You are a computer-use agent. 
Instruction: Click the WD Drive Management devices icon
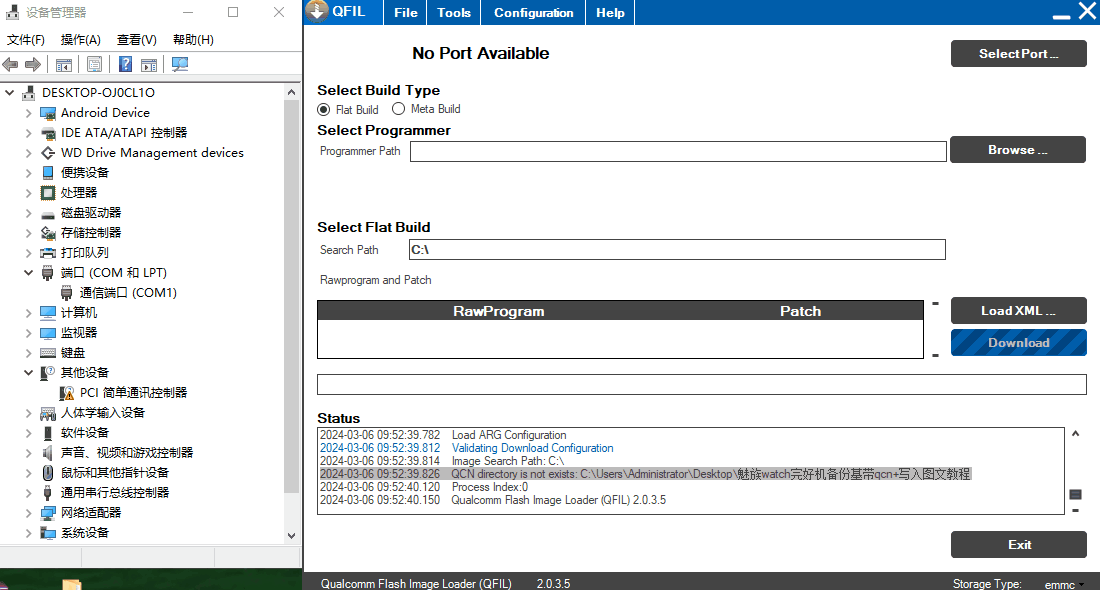[48, 153]
